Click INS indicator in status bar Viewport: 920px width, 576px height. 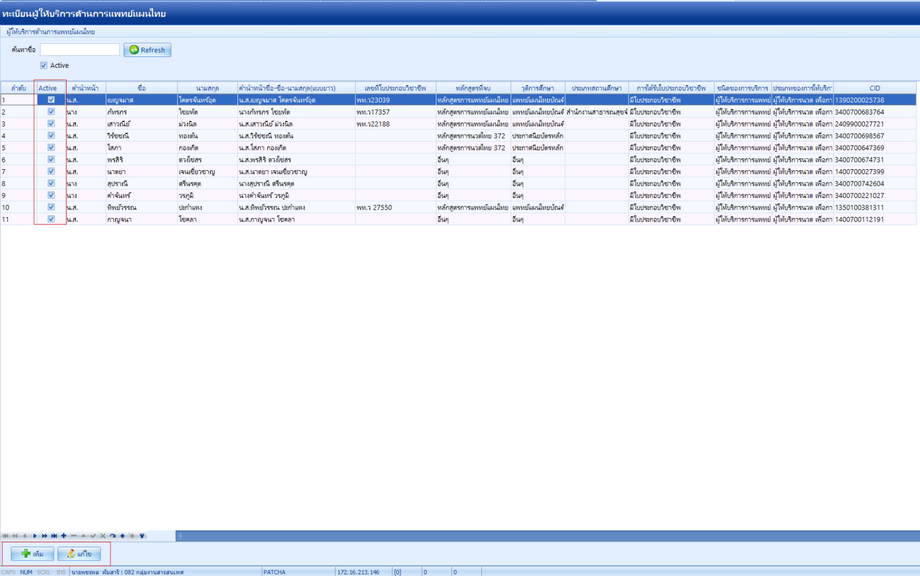(x=61, y=572)
